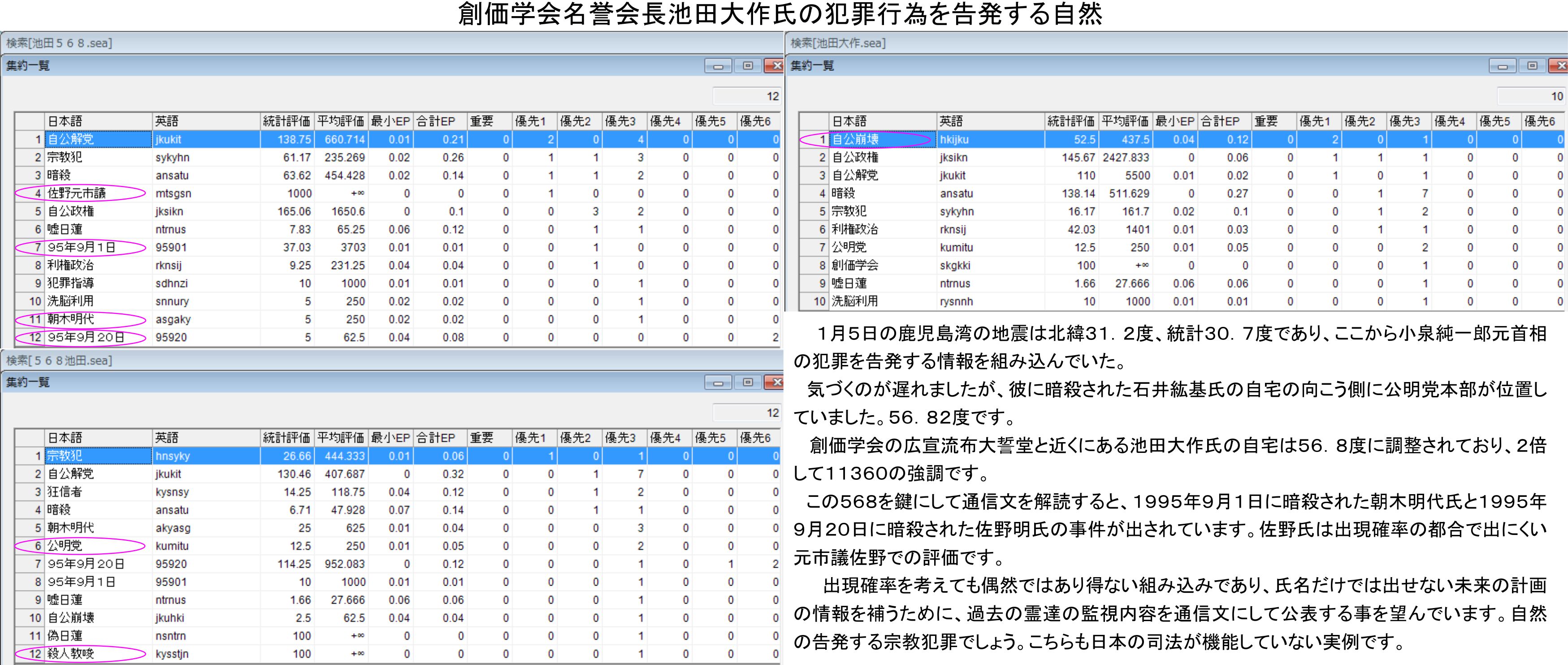
Task: Maximize the 568池田 集約一覧 window
Action: 748,382
